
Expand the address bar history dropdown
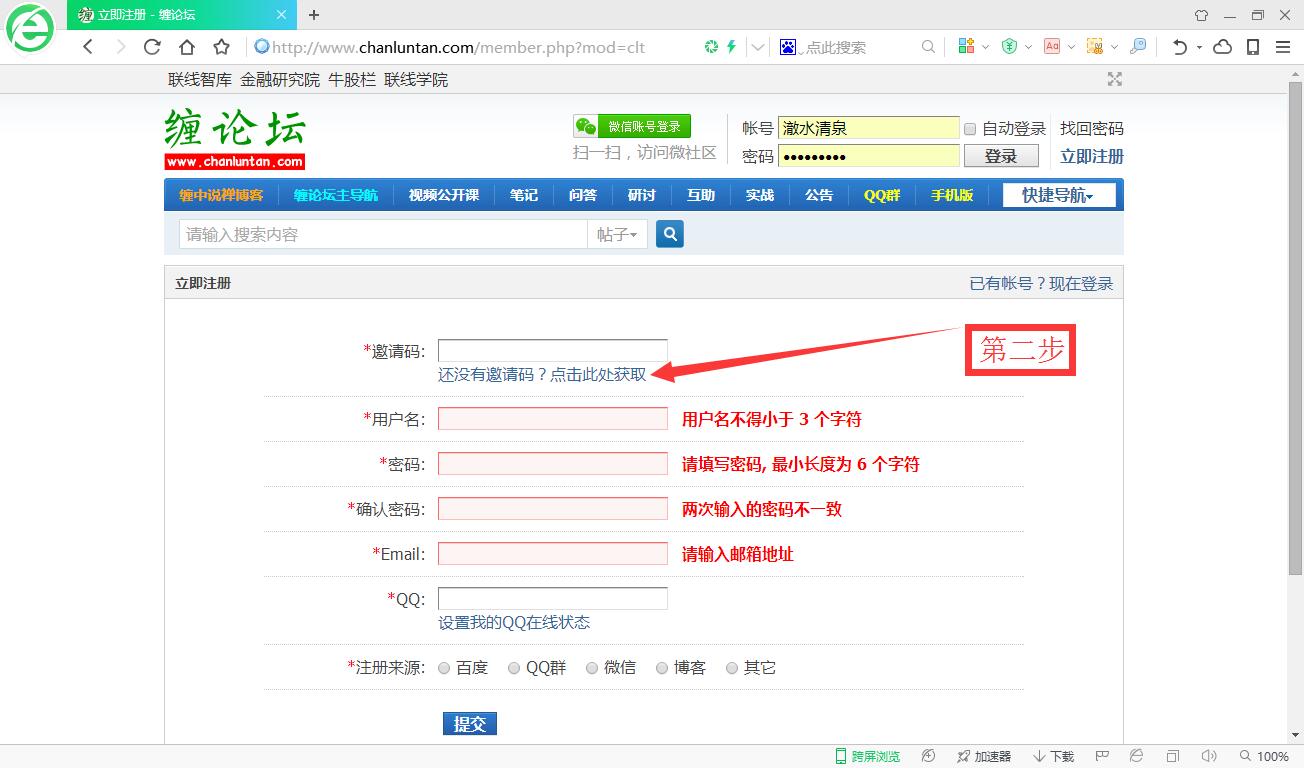point(758,47)
